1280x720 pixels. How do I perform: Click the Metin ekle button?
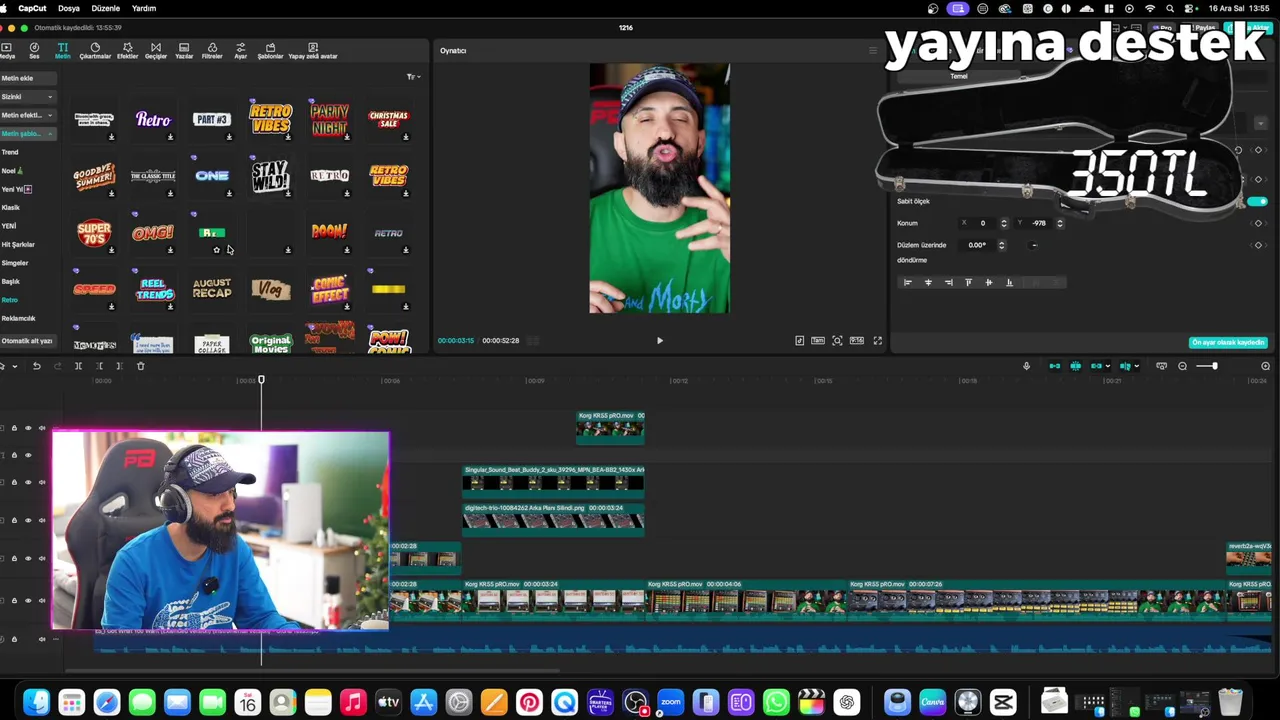click(28, 78)
